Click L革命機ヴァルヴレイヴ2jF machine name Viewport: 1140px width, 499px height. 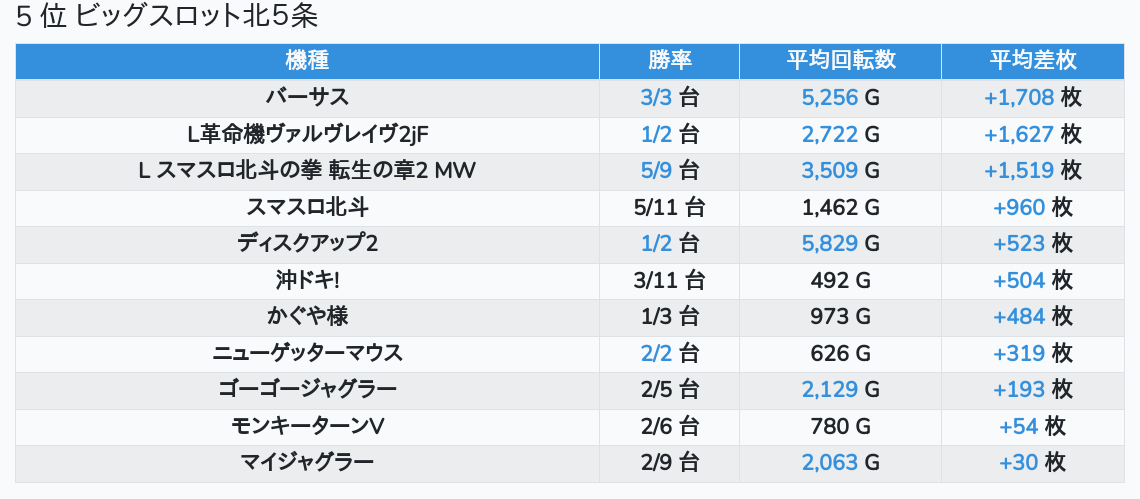(x=307, y=134)
